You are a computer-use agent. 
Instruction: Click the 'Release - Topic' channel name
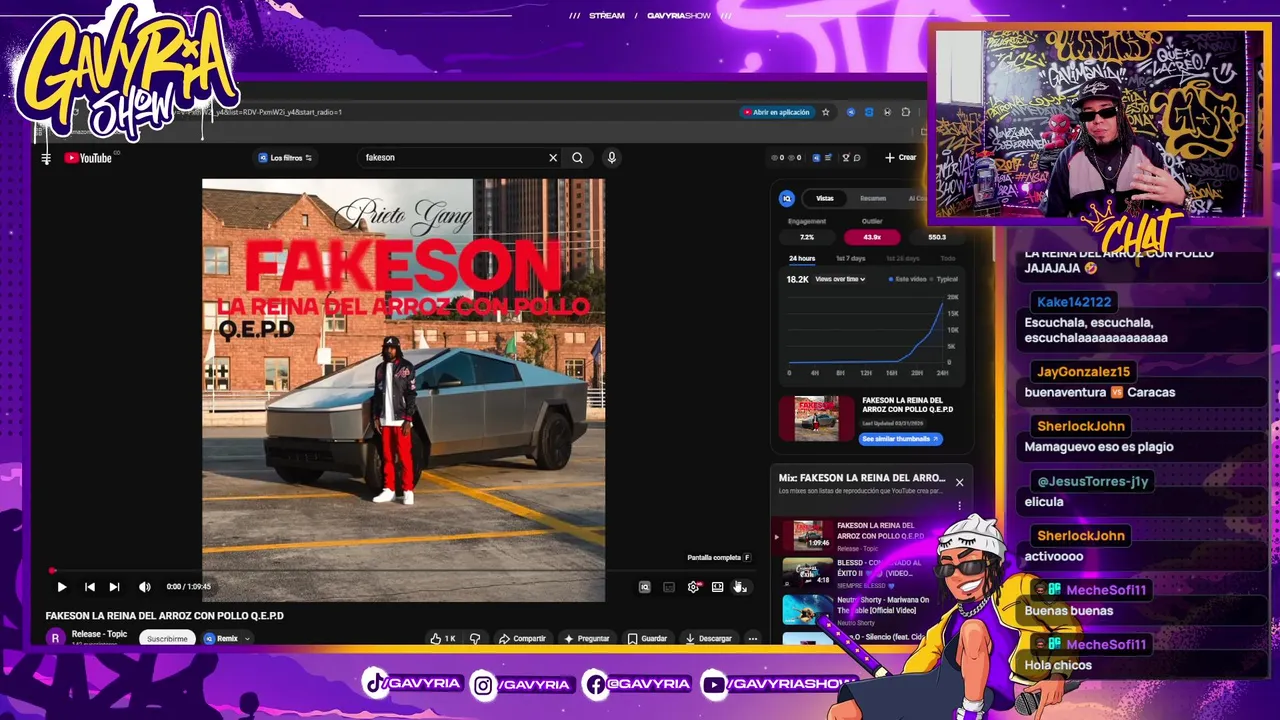[99, 634]
